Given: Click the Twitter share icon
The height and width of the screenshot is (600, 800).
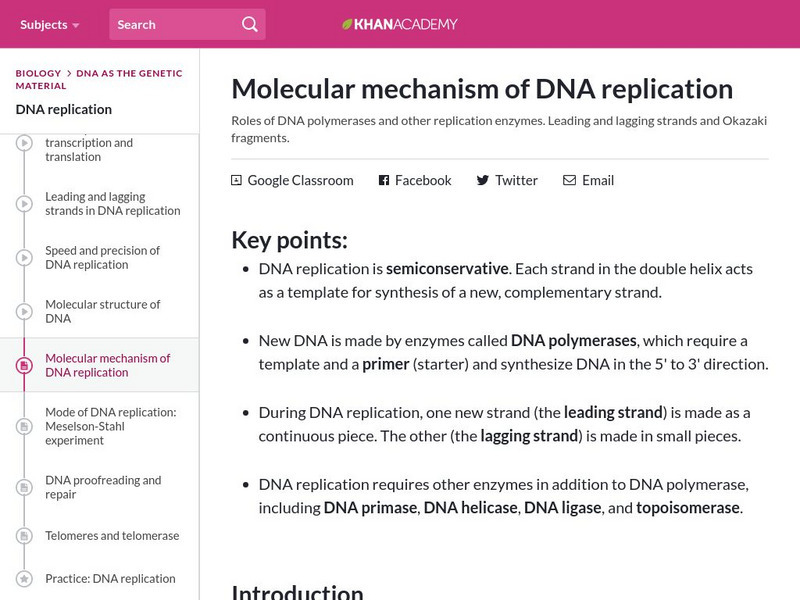Looking at the screenshot, I should click(481, 180).
